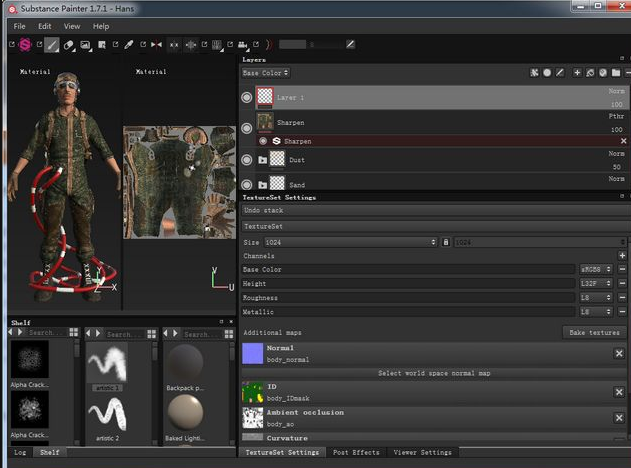The height and width of the screenshot is (468, 631).
Task: Select the Paint brush tool
Action: click(51, 45)
